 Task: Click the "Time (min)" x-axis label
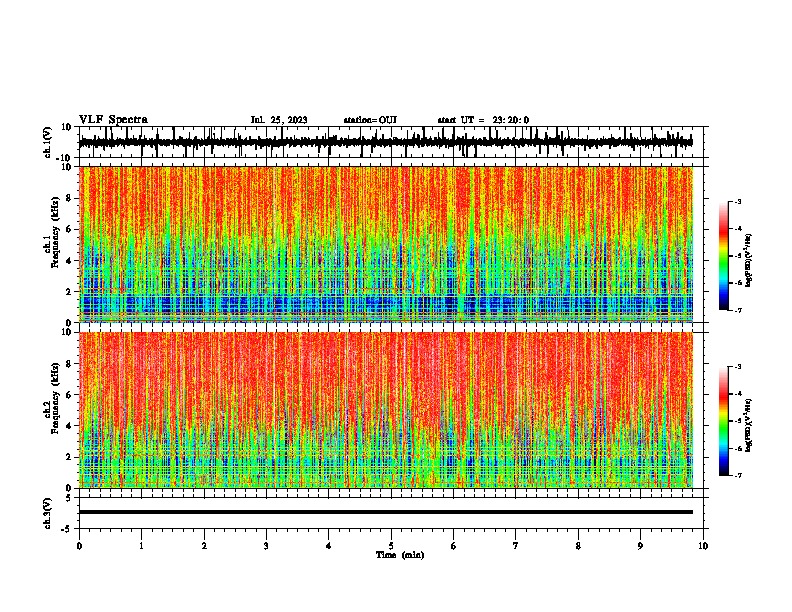tap(400, 555)
